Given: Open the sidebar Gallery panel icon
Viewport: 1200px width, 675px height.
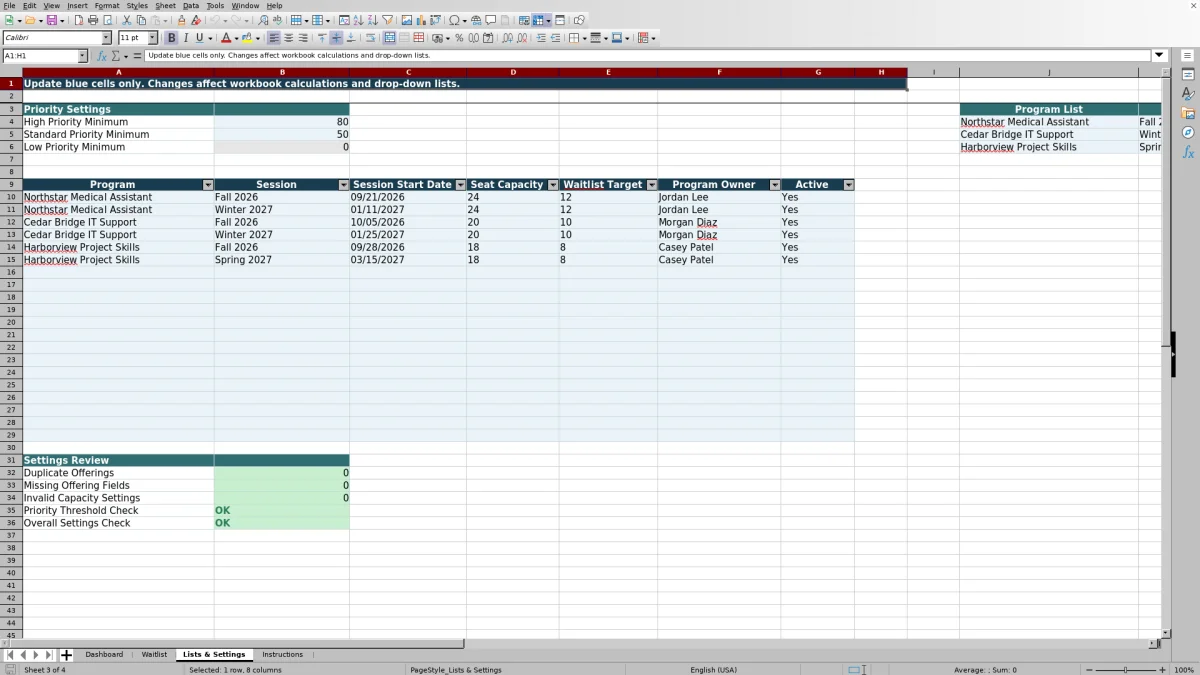Looking at the screenshot, I should click(1188, 113).
